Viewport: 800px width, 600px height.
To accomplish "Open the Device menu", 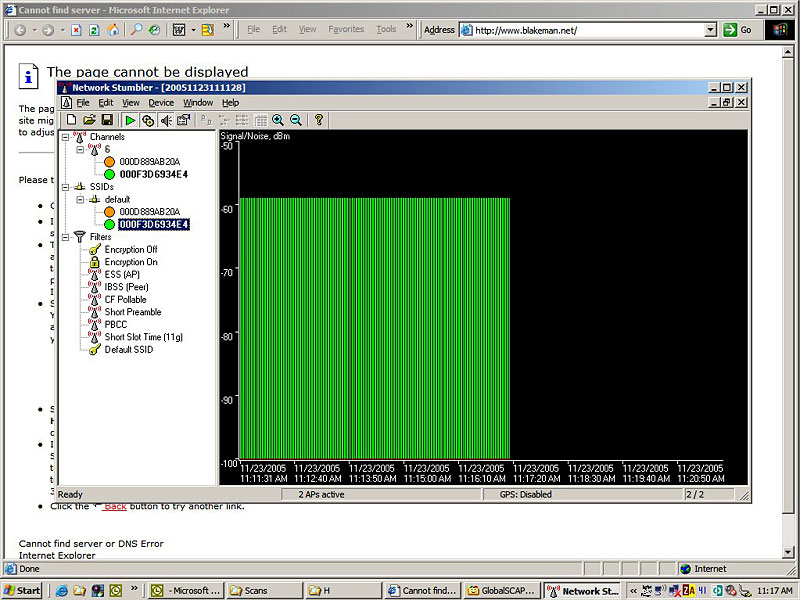I will [x=161, y=103].
